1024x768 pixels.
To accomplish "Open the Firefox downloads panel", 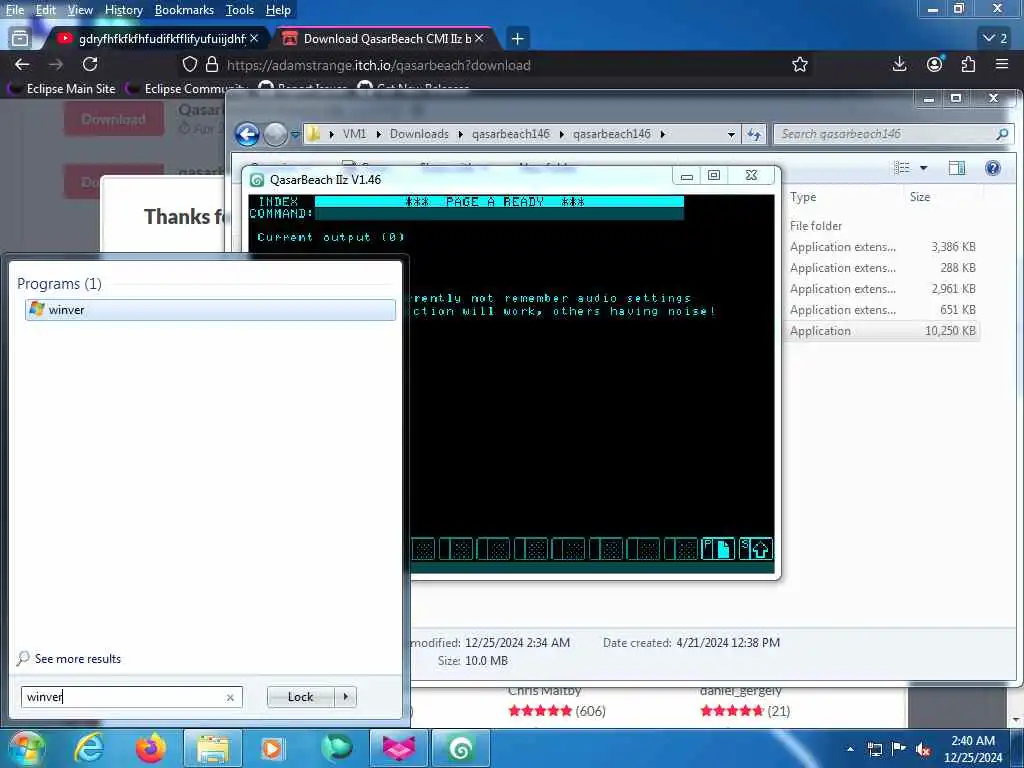I will coord(899,64).
